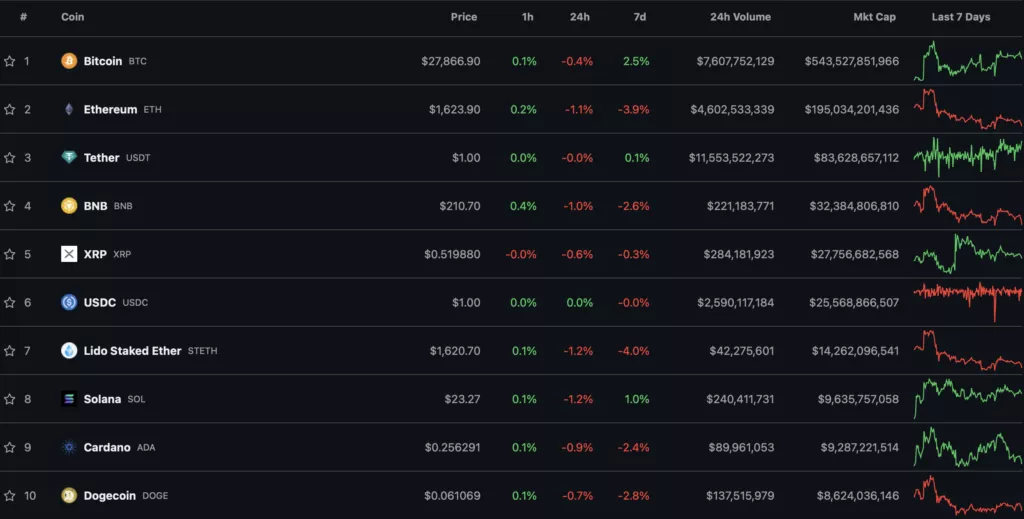Viewport: 1024px width, 519px height.
Task: Click USDC market cap $25,568,866,507
Action: (x=854, y=302)
